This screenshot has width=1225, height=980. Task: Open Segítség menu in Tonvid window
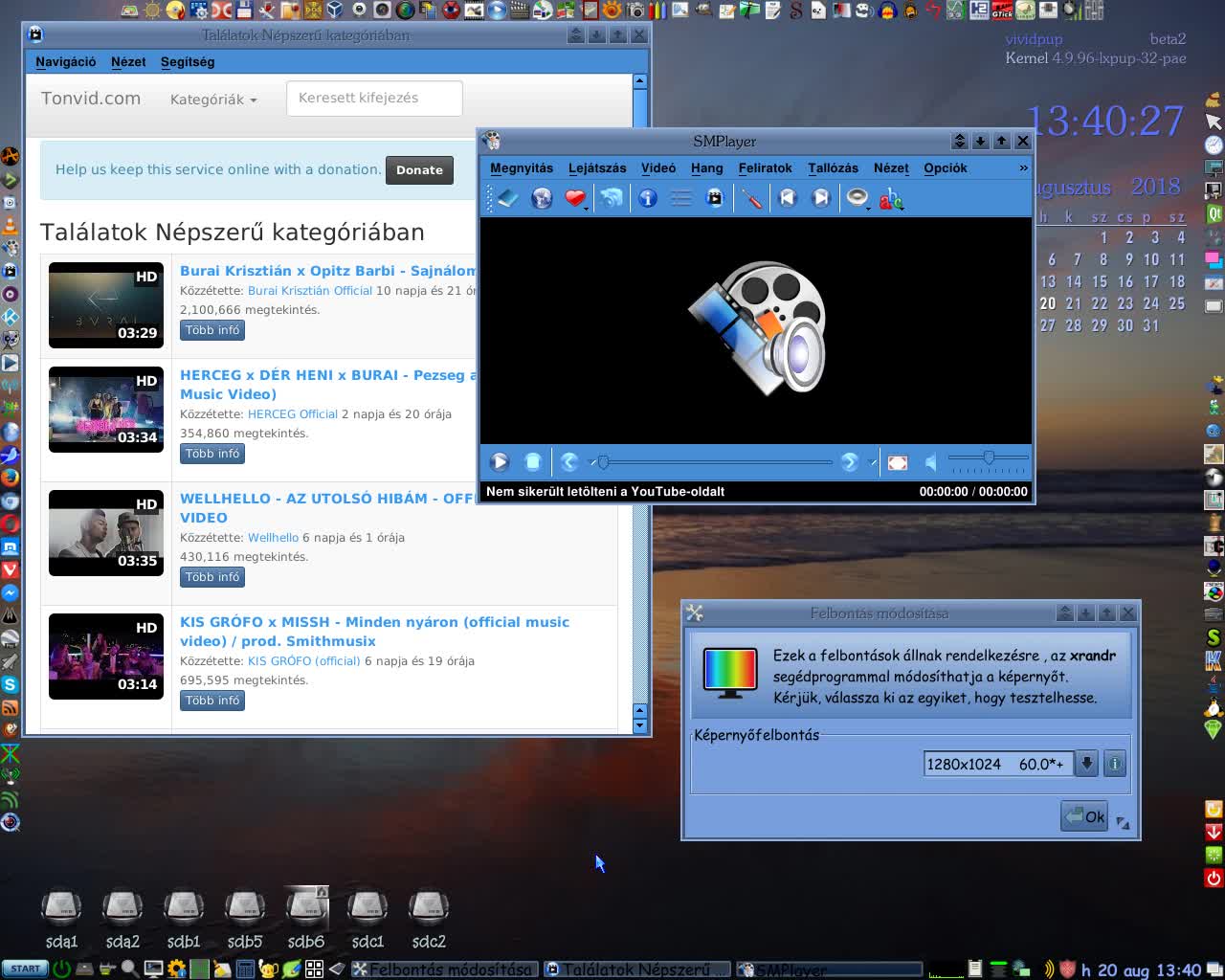click(188, 61)
